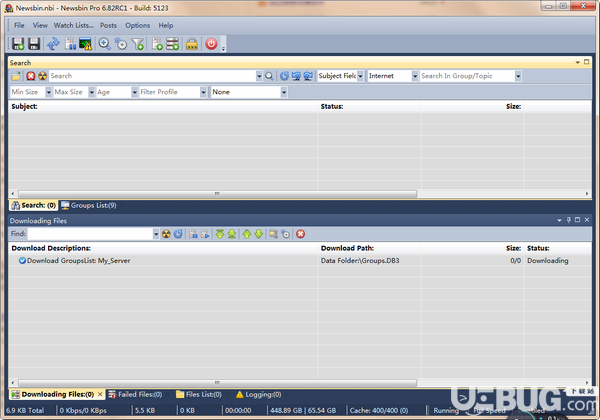Open the View menu
Screen dimensions: 600x420
click(x=40, y=26)
